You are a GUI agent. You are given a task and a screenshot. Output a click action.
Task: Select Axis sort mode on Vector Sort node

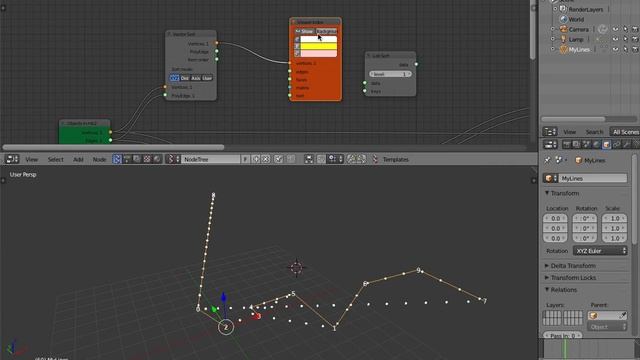[x=196, y=78]
